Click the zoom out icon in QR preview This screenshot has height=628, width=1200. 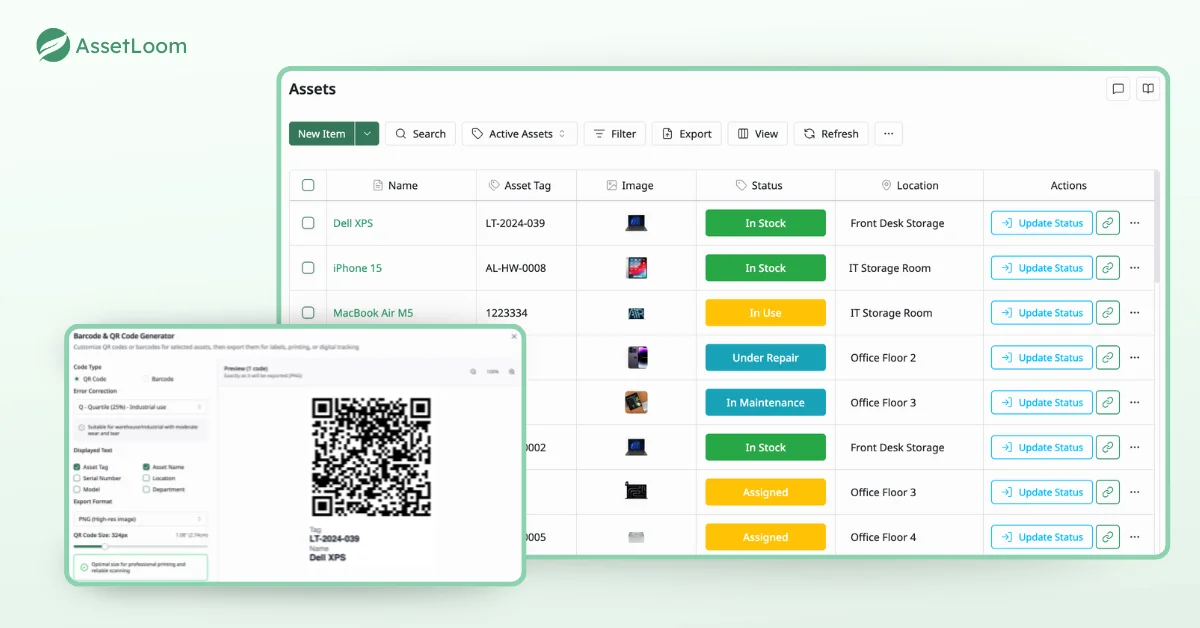point(473,372)
